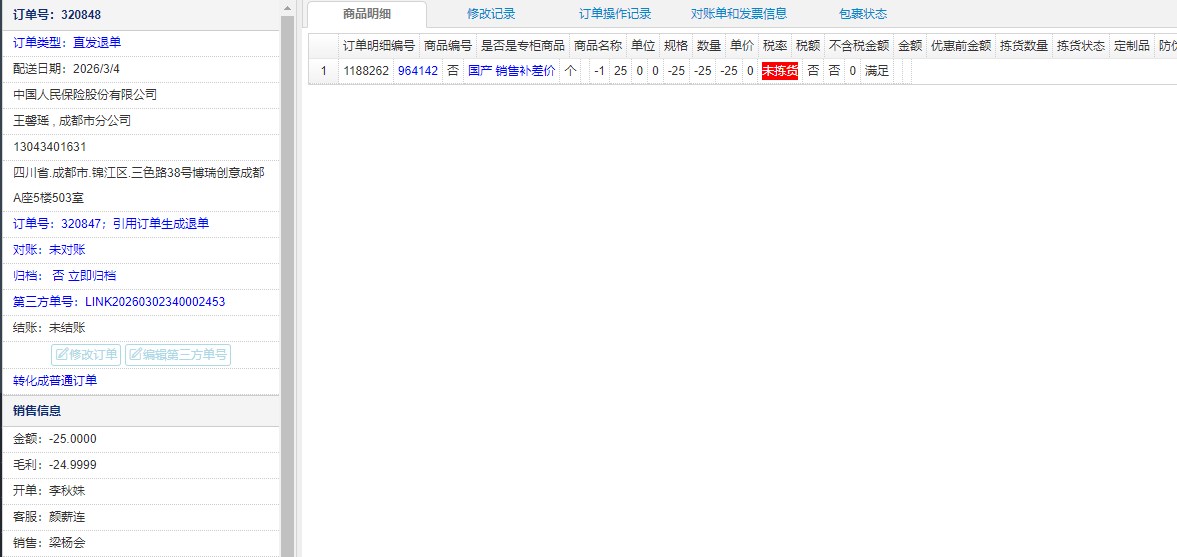This screenshot has width=1177, height=557.
Task: Click the edit icon on 编辑第三方单号 button
Action: [135, 354]
